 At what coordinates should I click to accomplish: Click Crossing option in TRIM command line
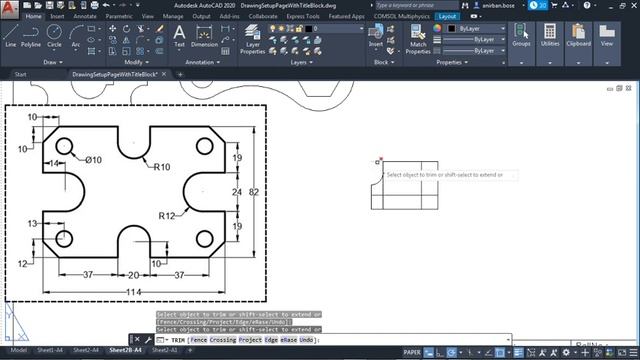point(223,340)
